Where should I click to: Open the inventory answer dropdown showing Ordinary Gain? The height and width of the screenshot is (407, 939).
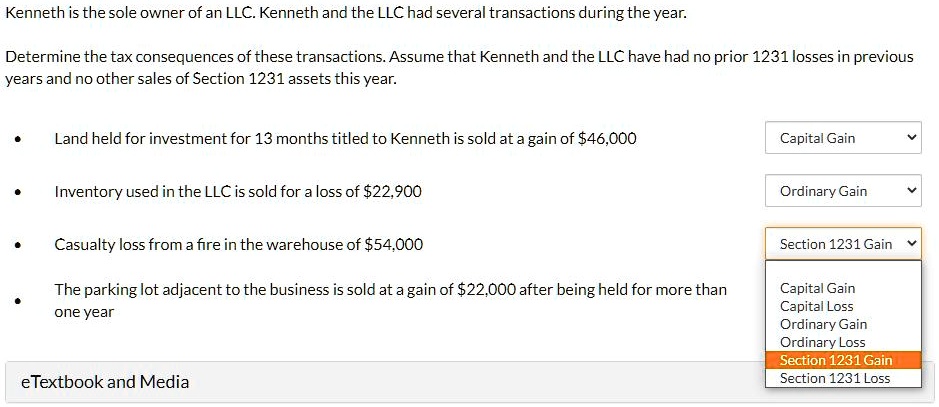(843, 191)
